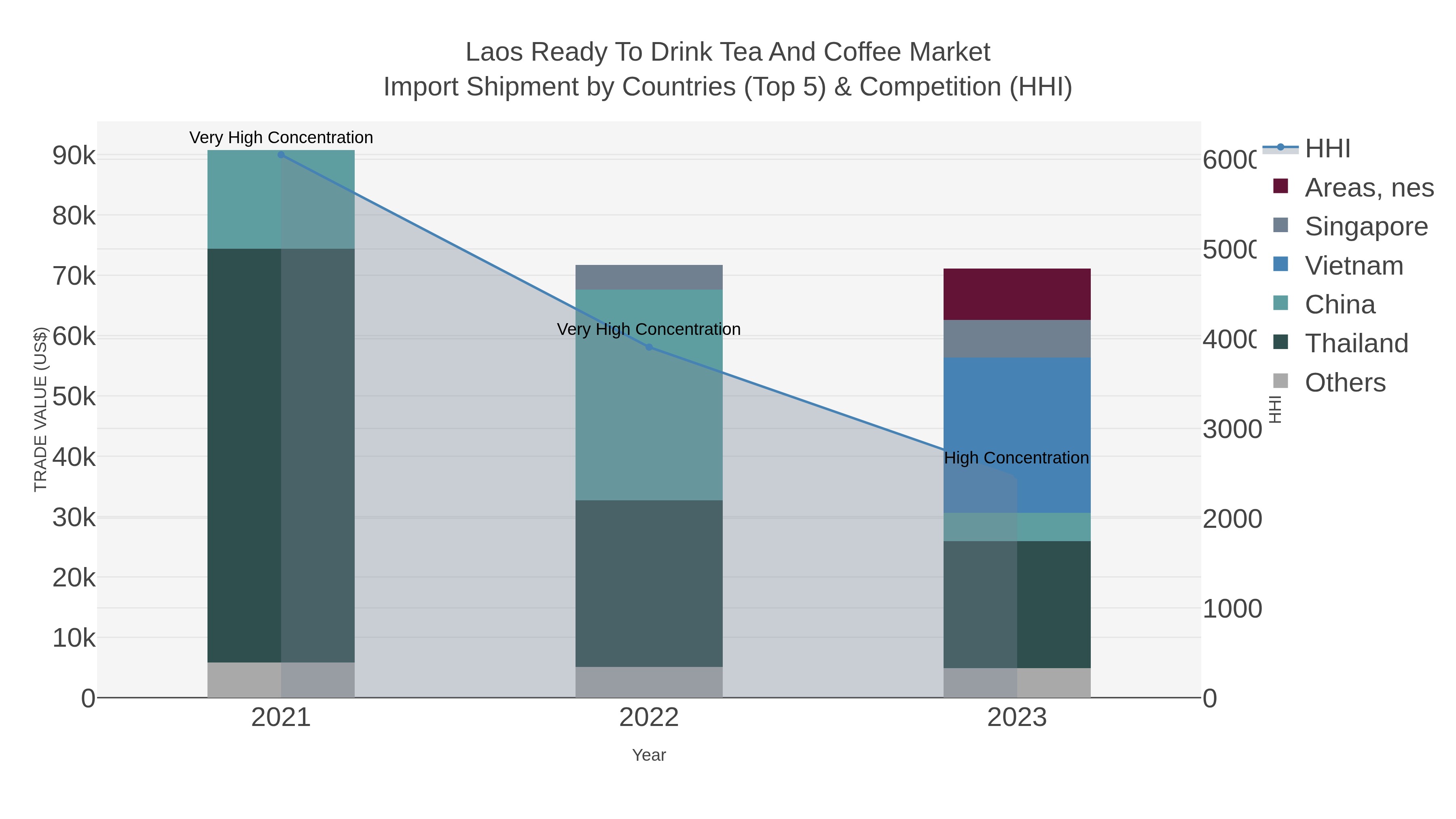Image resolution: width=1456 pixels, height=819 pixels.
Task: Click the 2021 x-axis label
Action: click(281, 717)
